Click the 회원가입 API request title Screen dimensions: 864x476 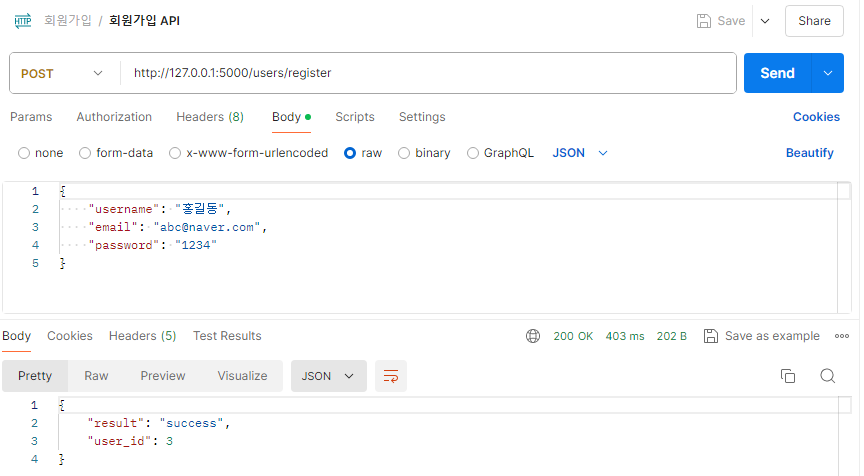(x=144, y=21)
